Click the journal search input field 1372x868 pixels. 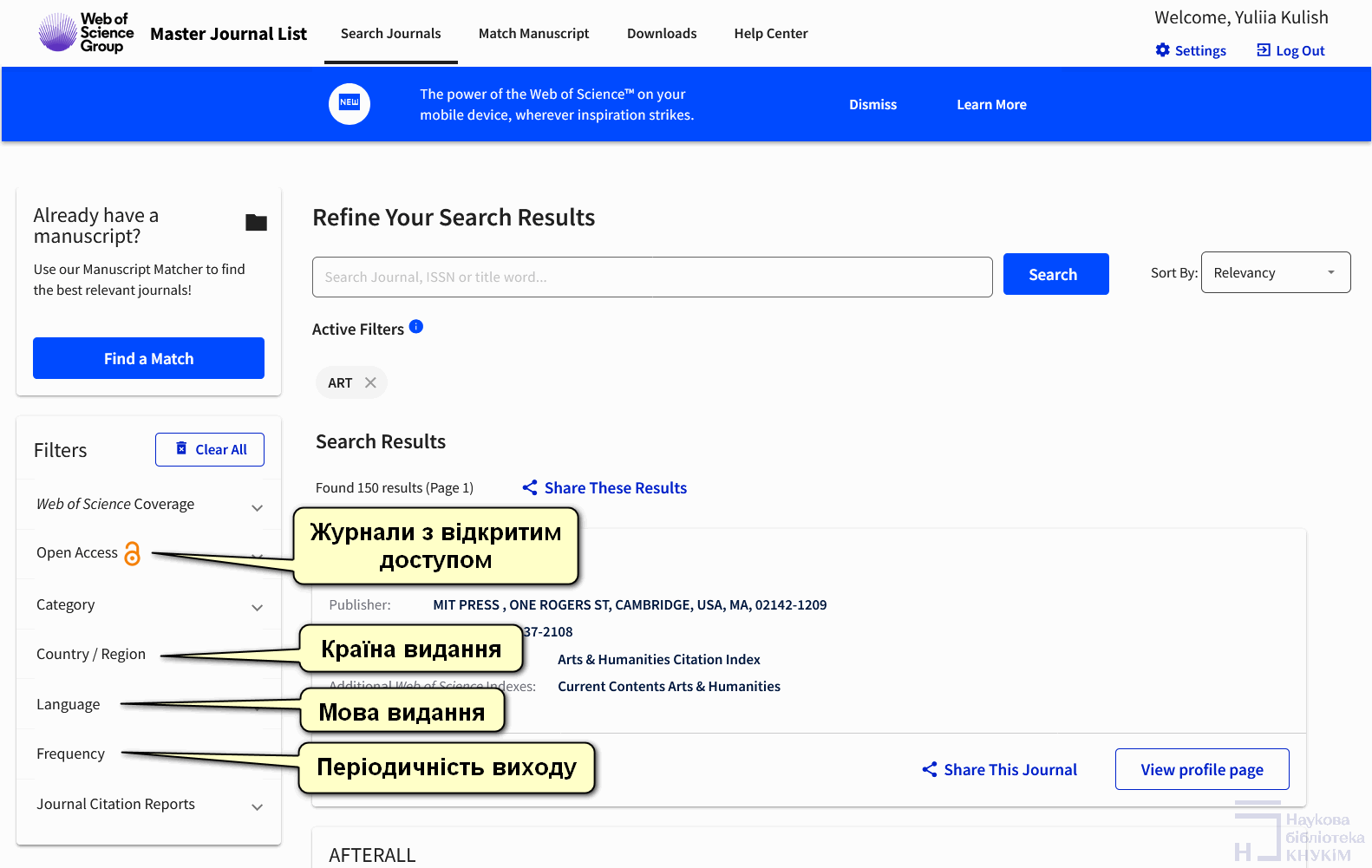click(651, 277)
